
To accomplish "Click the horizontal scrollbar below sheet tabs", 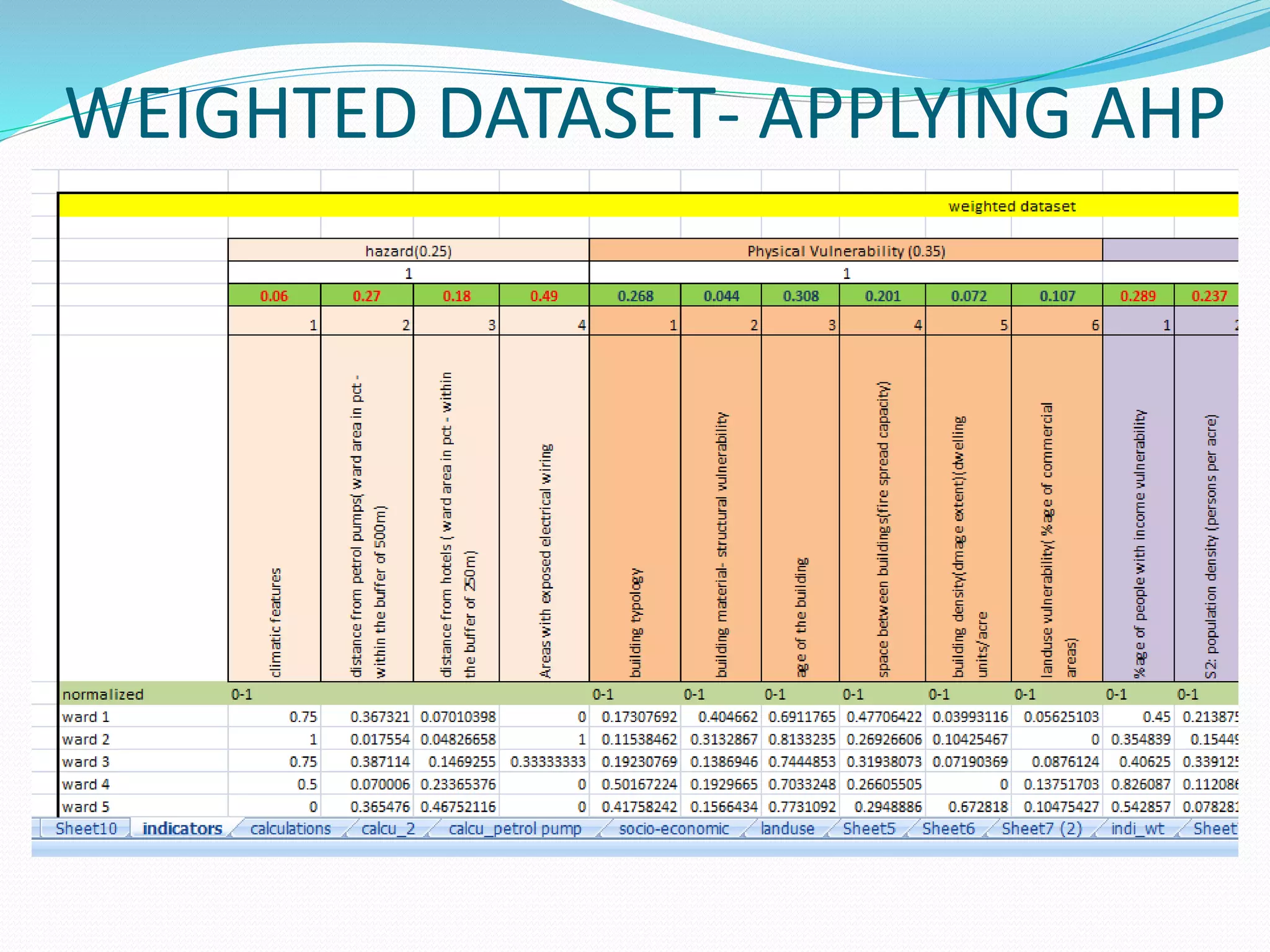I will tap(635, 847).
